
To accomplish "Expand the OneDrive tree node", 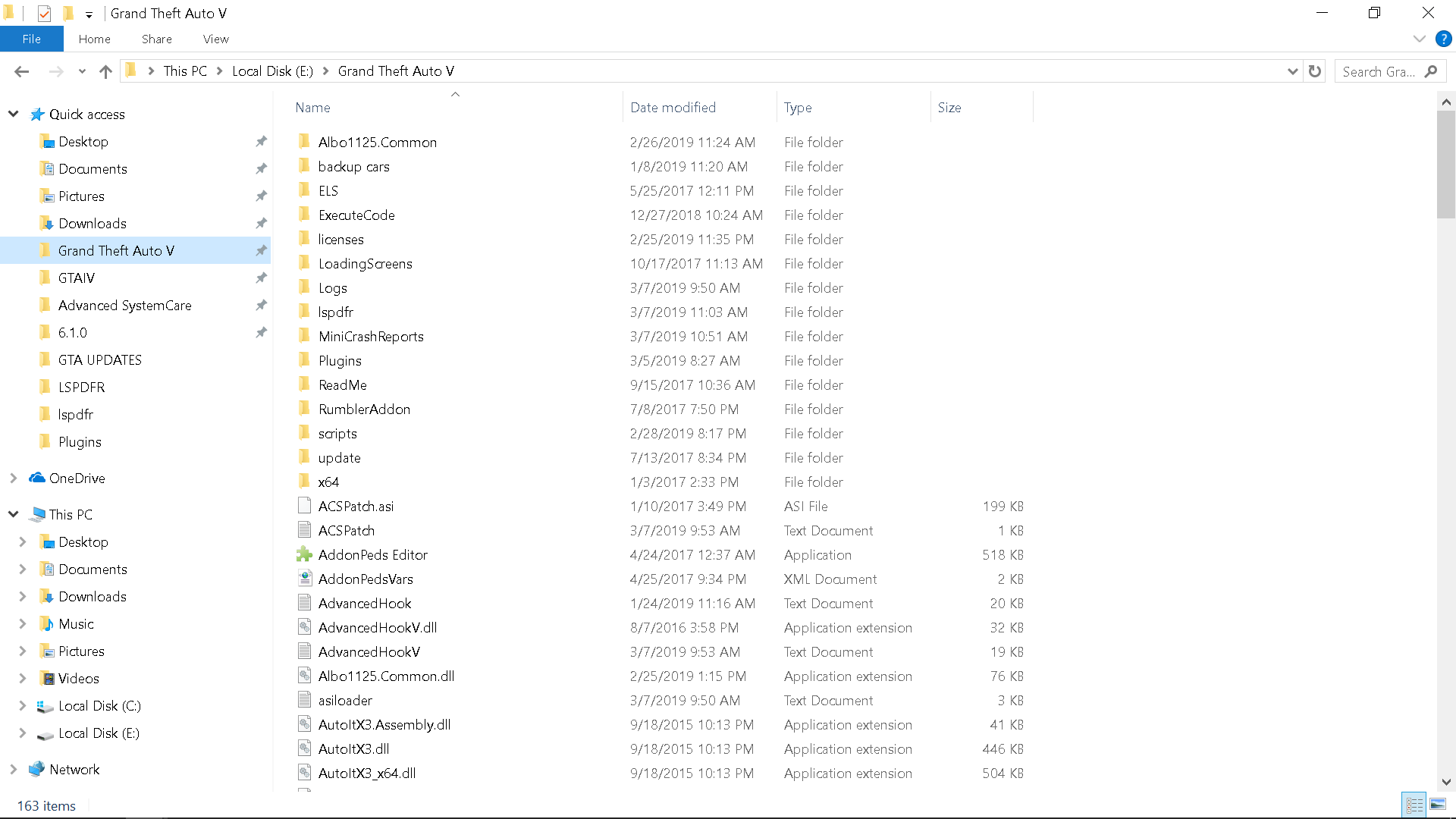I will click(14, 479).
